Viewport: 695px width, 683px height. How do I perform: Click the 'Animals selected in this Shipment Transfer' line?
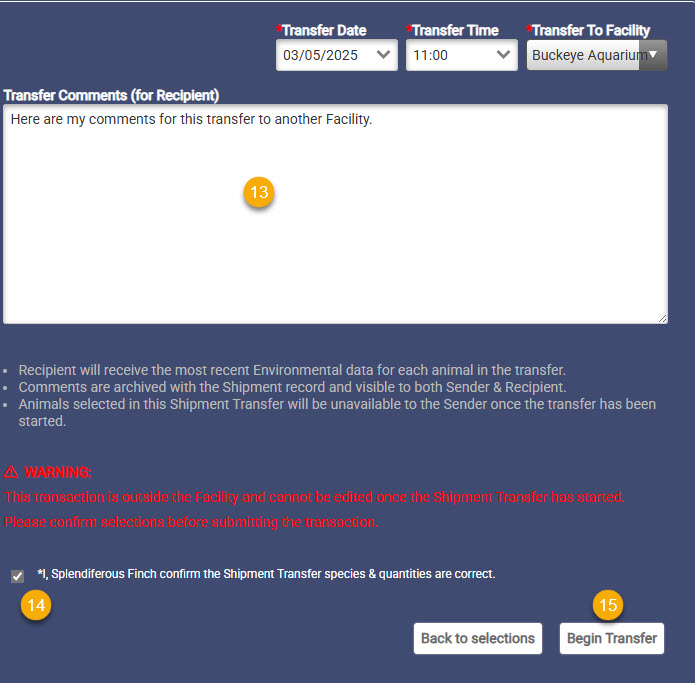(x=337, y=412)
